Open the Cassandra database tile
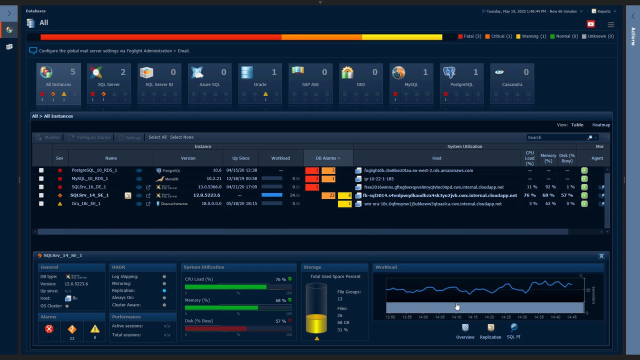This screenshot has width=640, height=360. click(512, 83)
